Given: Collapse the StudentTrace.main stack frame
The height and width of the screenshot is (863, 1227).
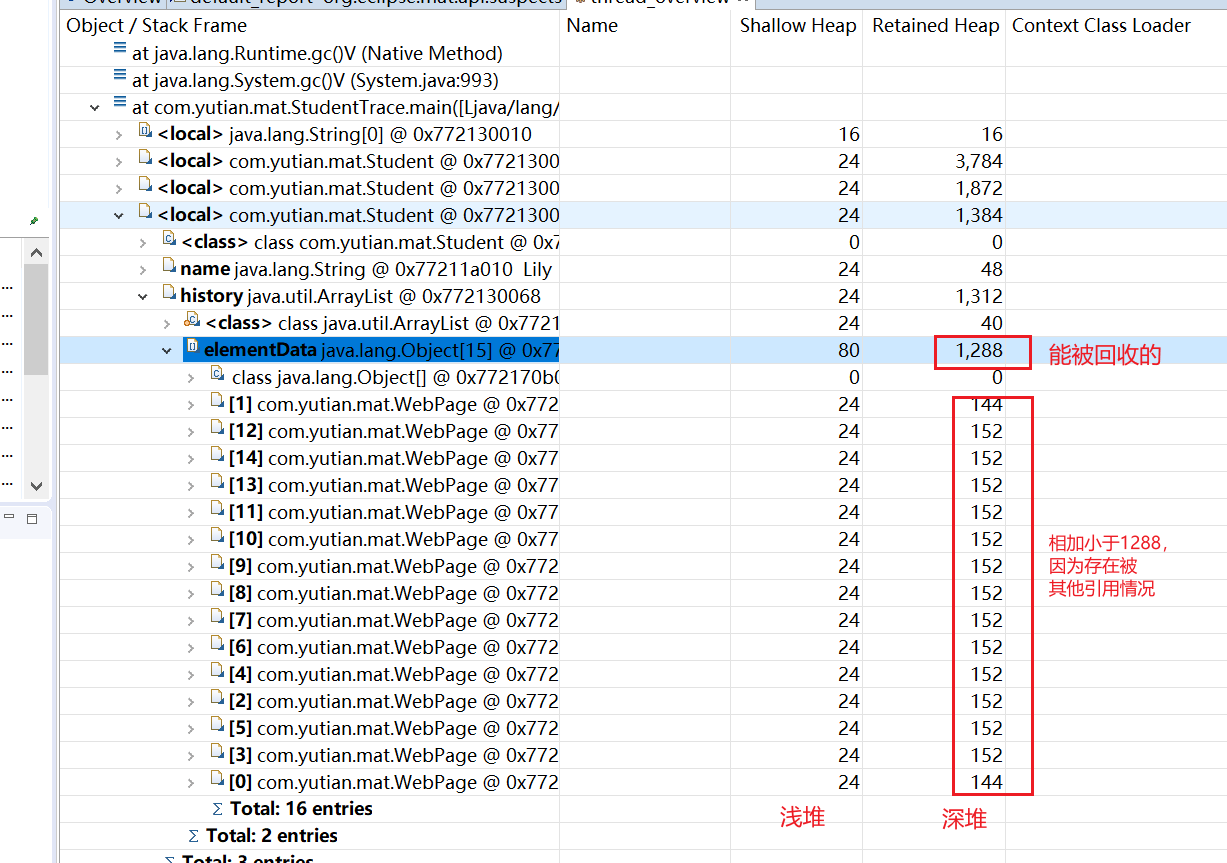Looking at the screenshot, I should tap(94, 107).
